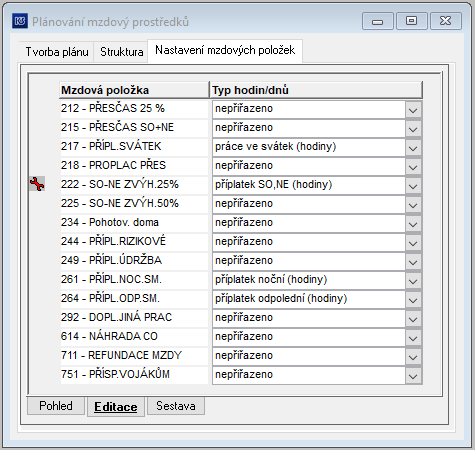The height and width of the screenshot is (450, 475).
Task: Select the cell 225 - SO-NE ZVÝH.50%
Action: point(134,204)
